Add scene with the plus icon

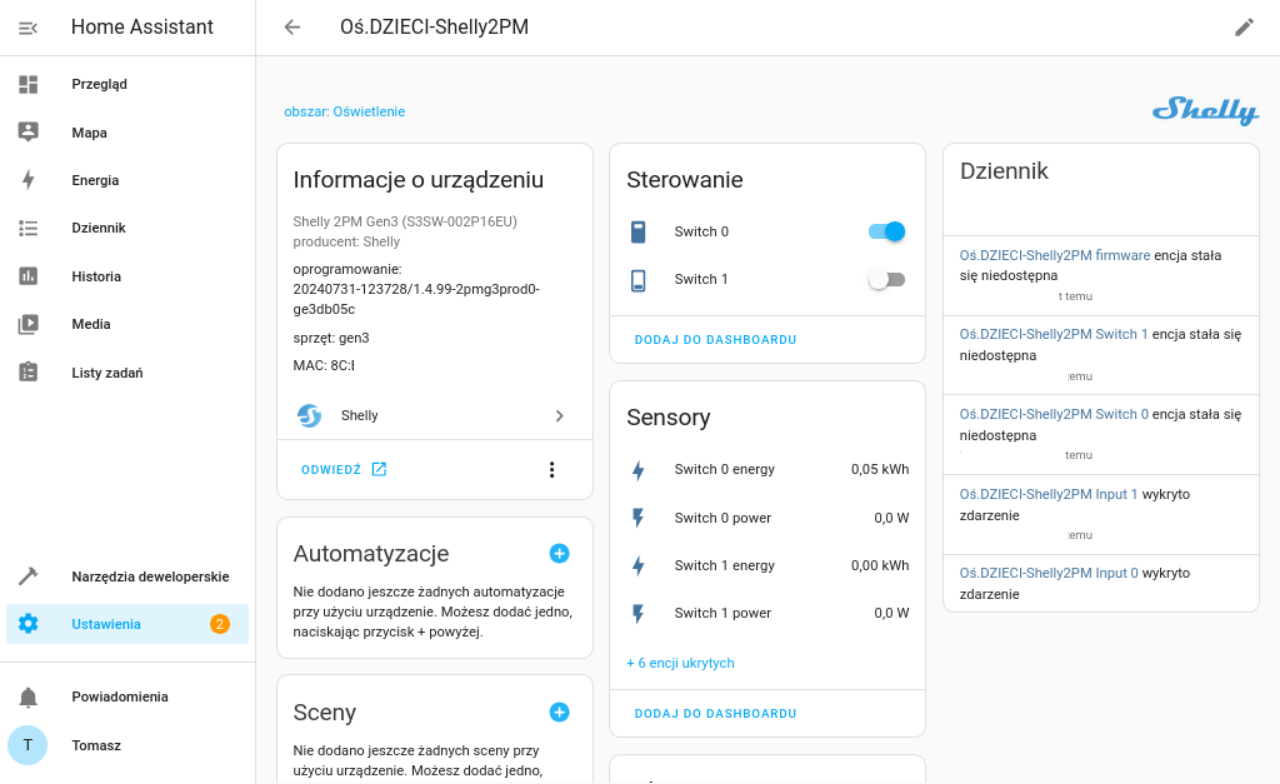[x=559, y=712]
